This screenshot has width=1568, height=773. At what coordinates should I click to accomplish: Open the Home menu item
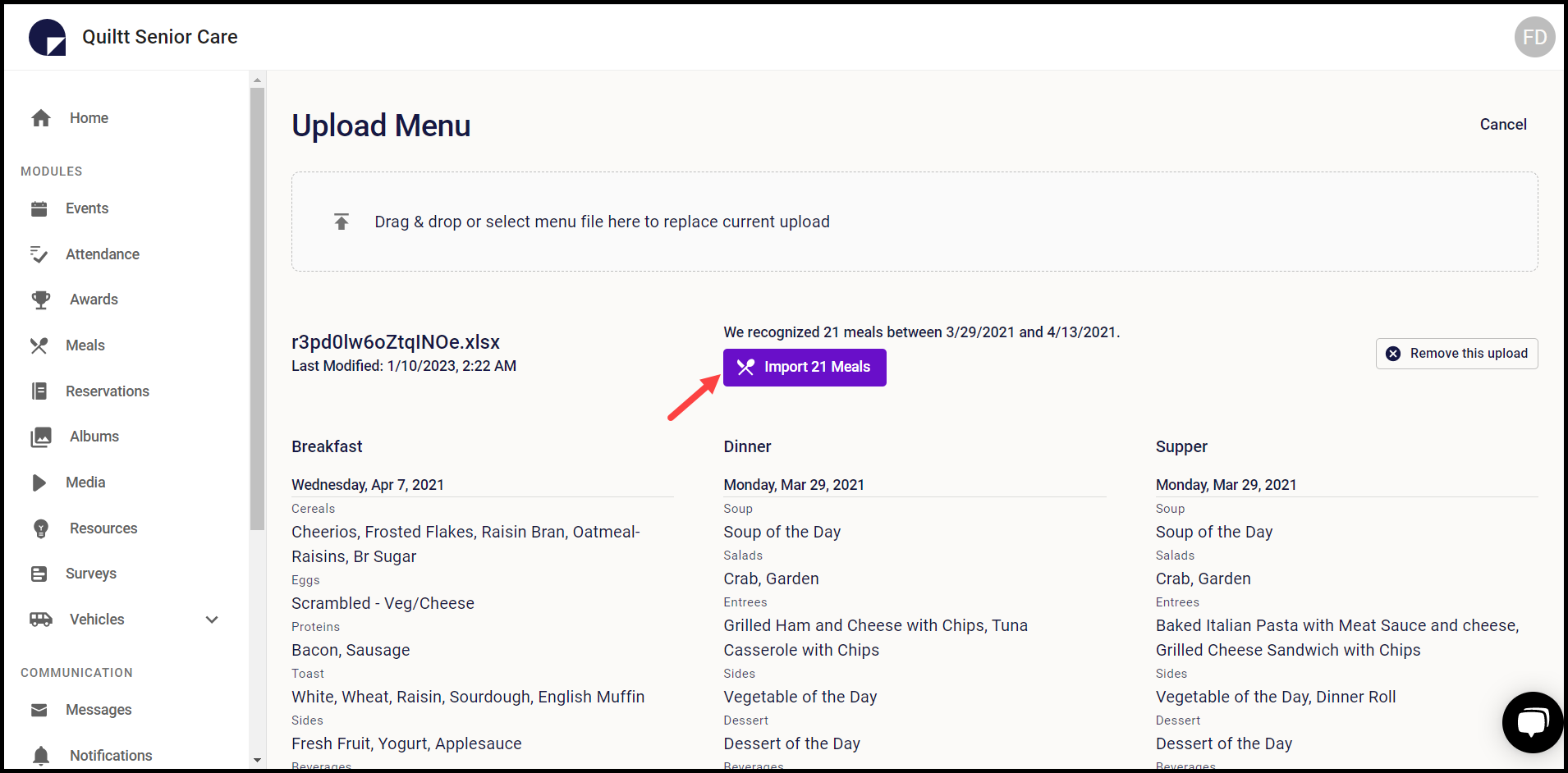89,118
